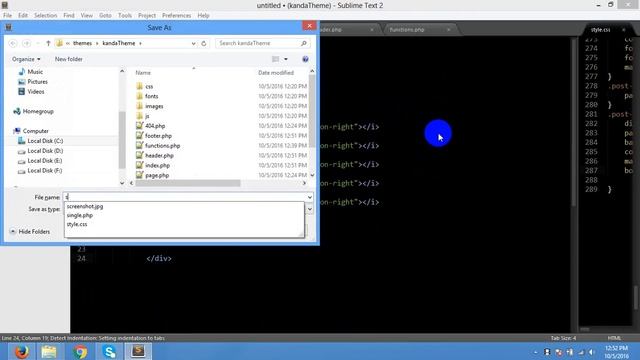640x360 pixels.
Task: Open File Explorer from the taskbar
Action: click(49, 351)
